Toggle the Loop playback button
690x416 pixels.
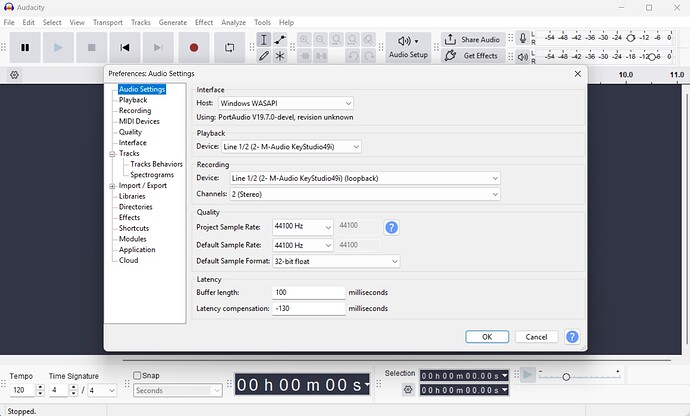coord(229,48)
